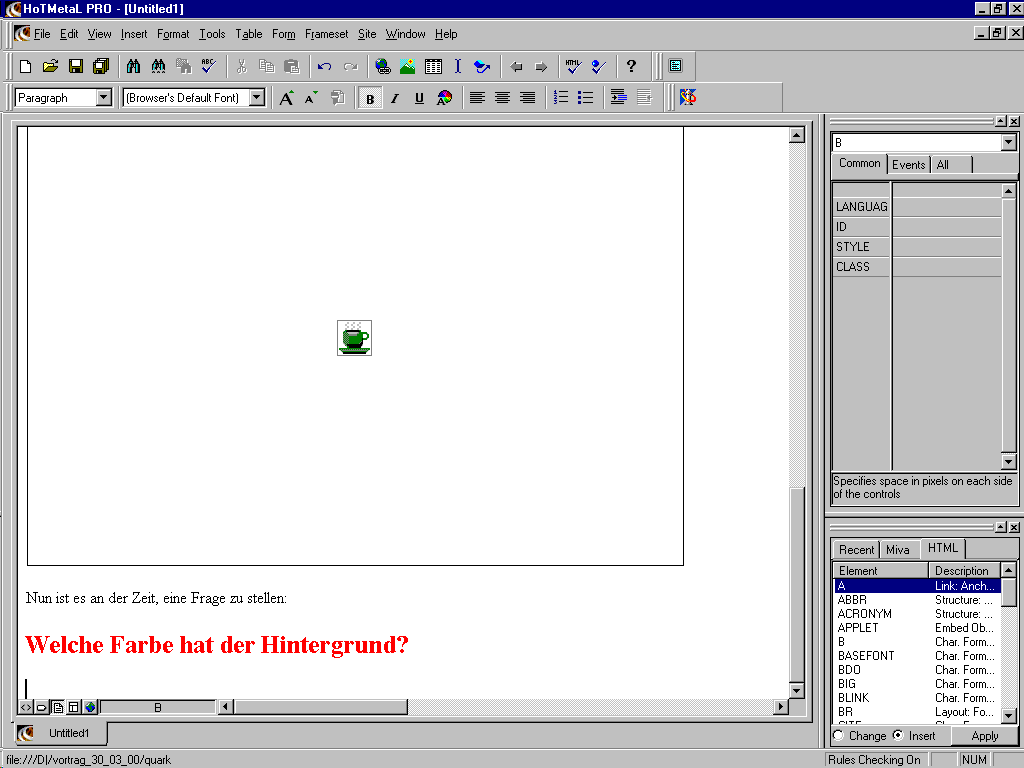Switch to the Events tab

(x=908, y=165)
